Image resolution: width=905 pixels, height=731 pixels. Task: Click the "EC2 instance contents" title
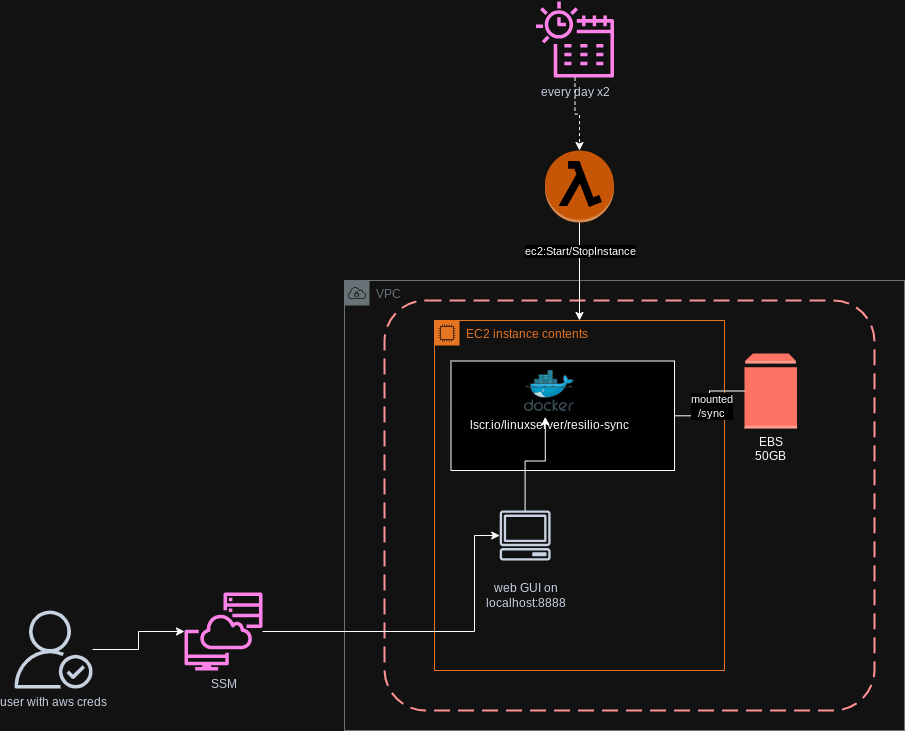[527, 334]
